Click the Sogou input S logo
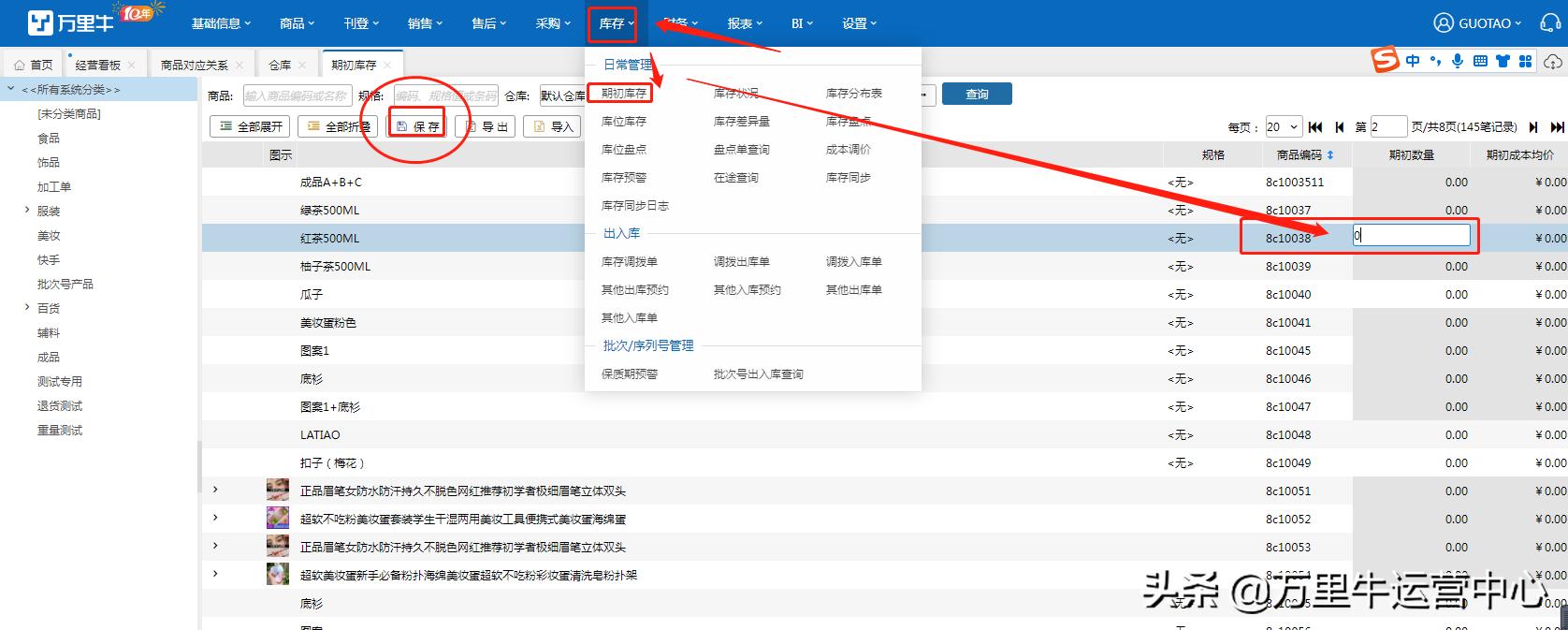 pyautogui.click(x=1386, y=61)
